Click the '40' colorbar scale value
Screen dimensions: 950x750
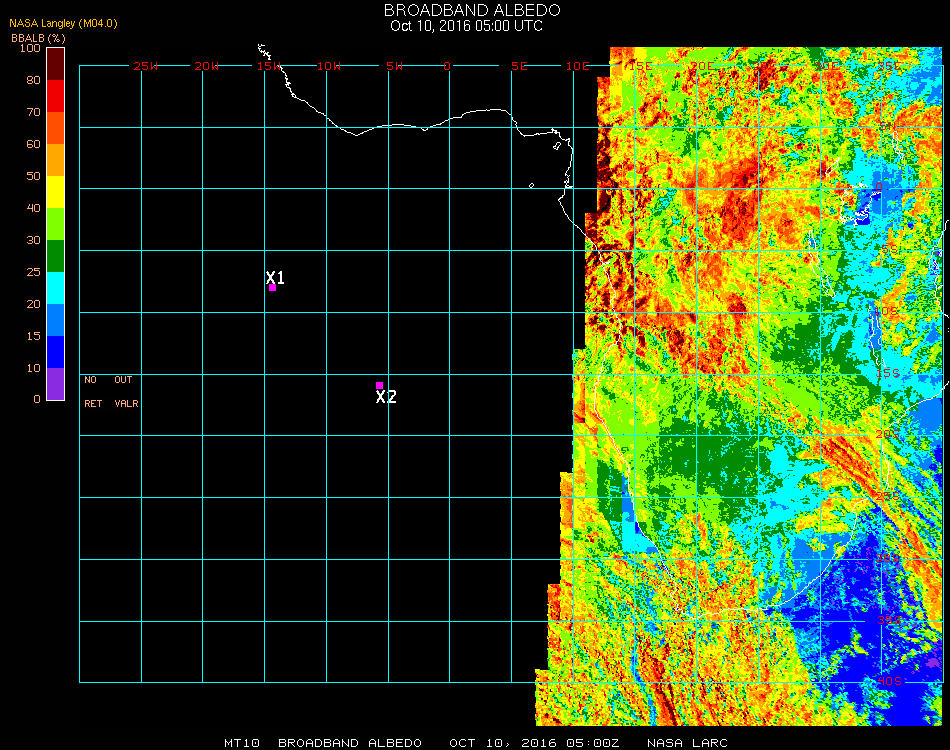pyautogui.click(x=33, y=208)
